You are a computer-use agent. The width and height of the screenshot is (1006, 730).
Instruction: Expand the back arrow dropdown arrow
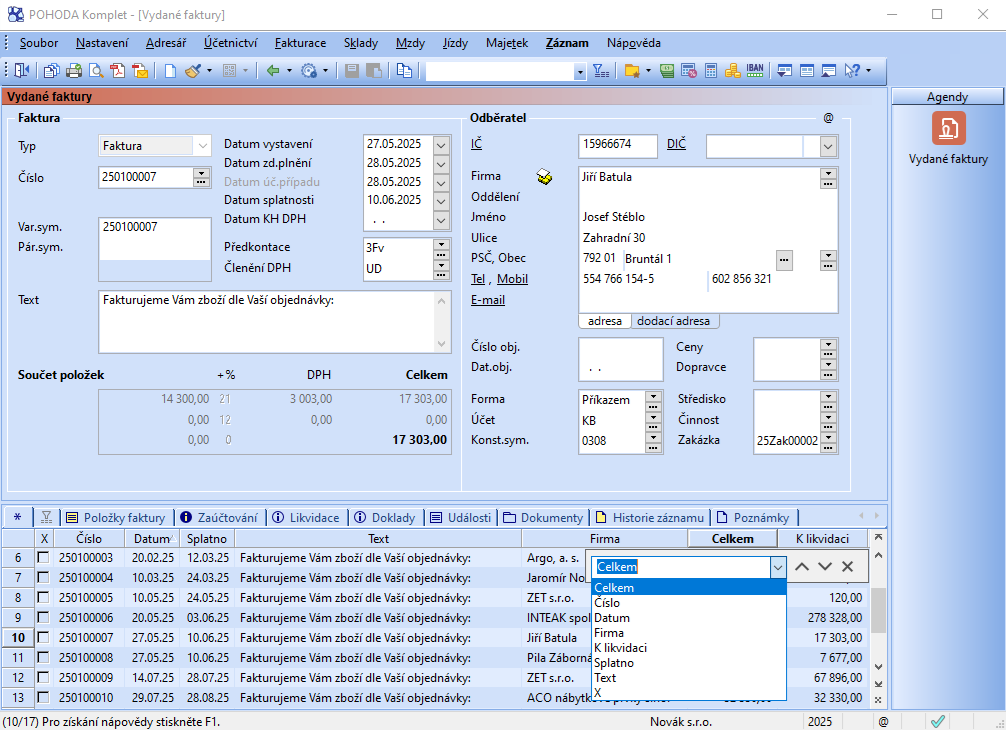pos(289,71)
